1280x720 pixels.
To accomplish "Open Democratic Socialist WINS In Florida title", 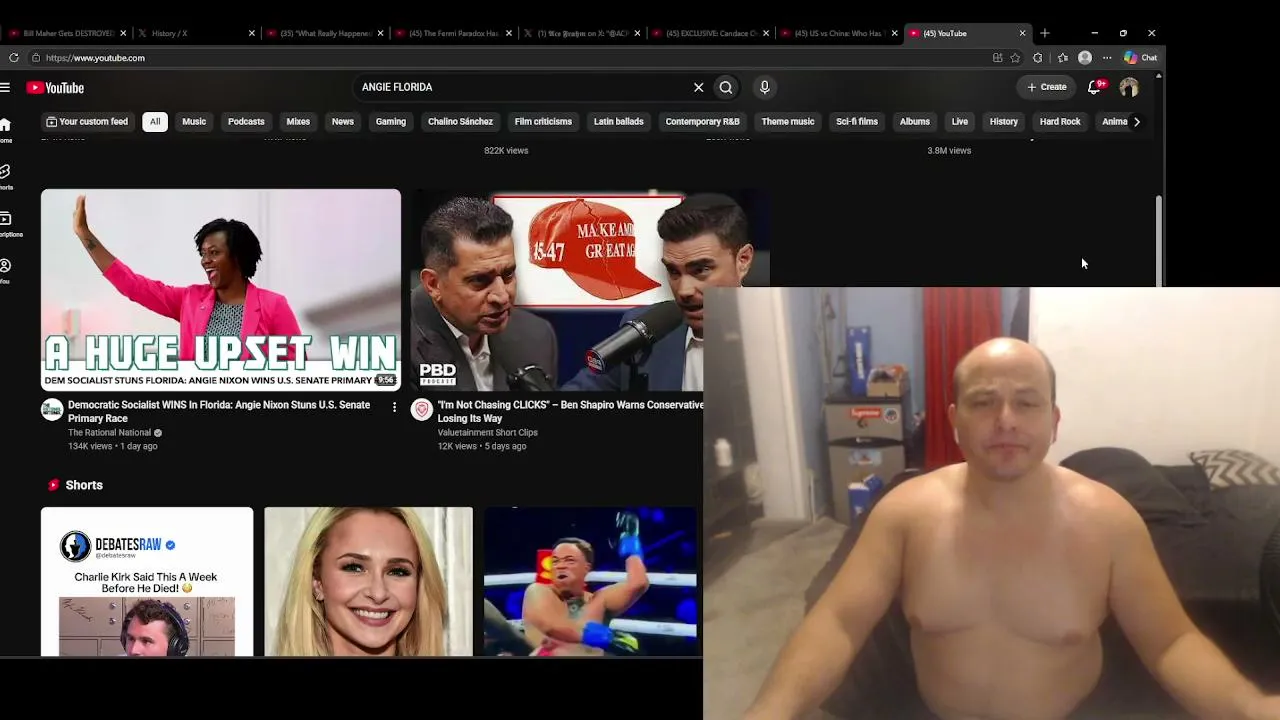I will (x=219, y=412).
